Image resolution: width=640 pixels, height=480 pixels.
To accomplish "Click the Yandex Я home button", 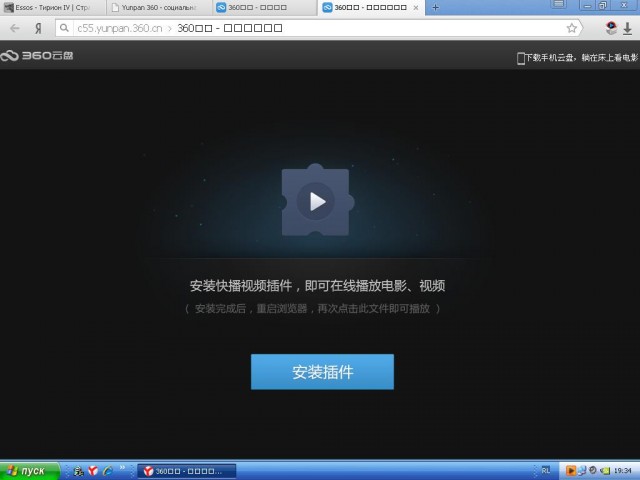I will pyautogui.click(x=39, y=28).
